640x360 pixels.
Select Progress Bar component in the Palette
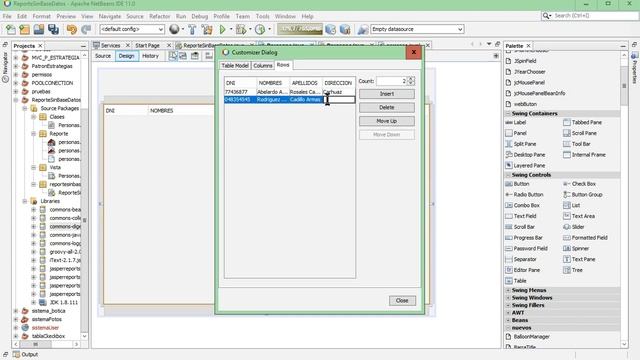pyautogui.click(x=524, y=238)
